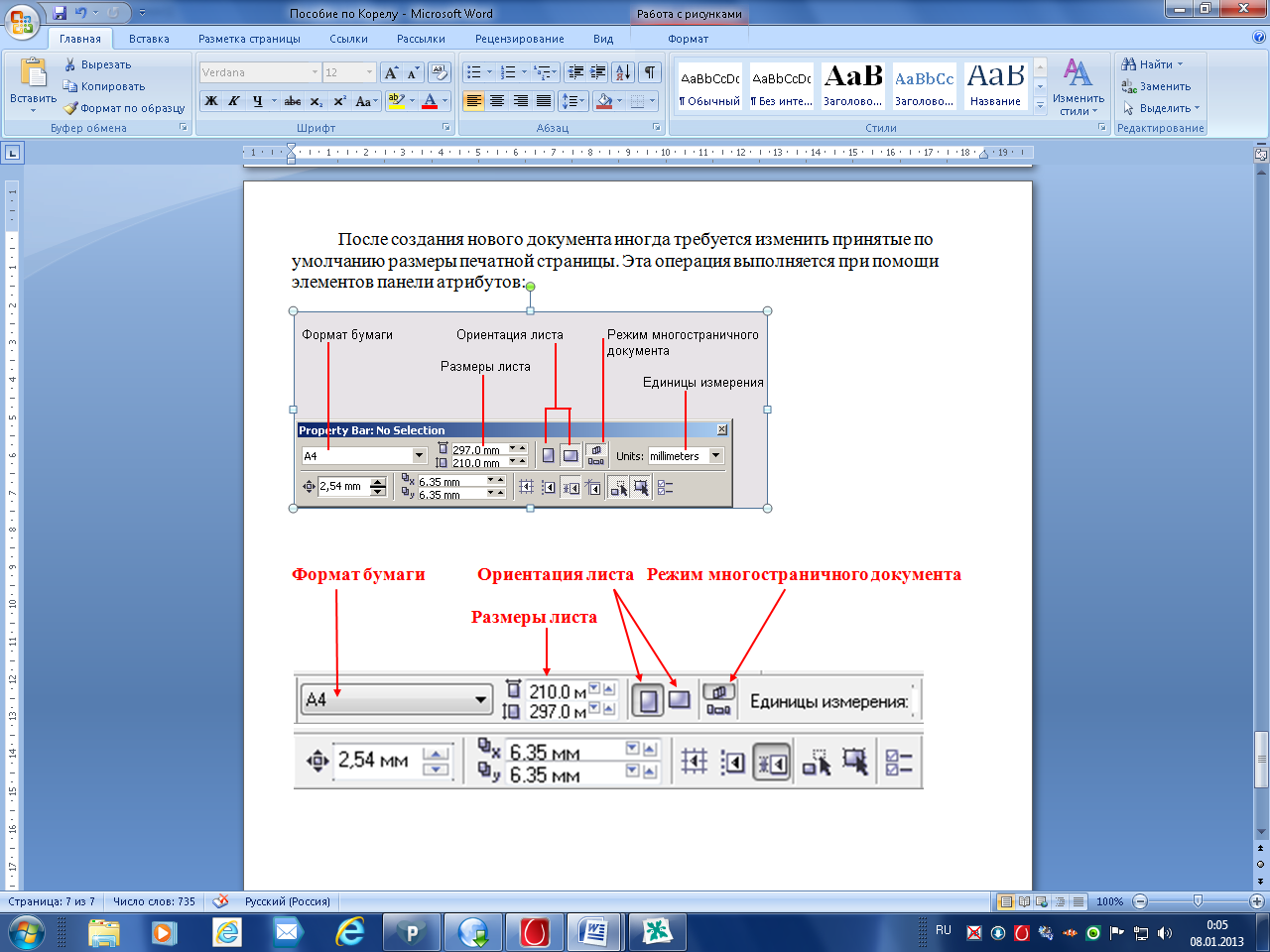The image size is (1270, 952).
Task: Expand the highlight color arrow
Action: [x=412, y=101]
